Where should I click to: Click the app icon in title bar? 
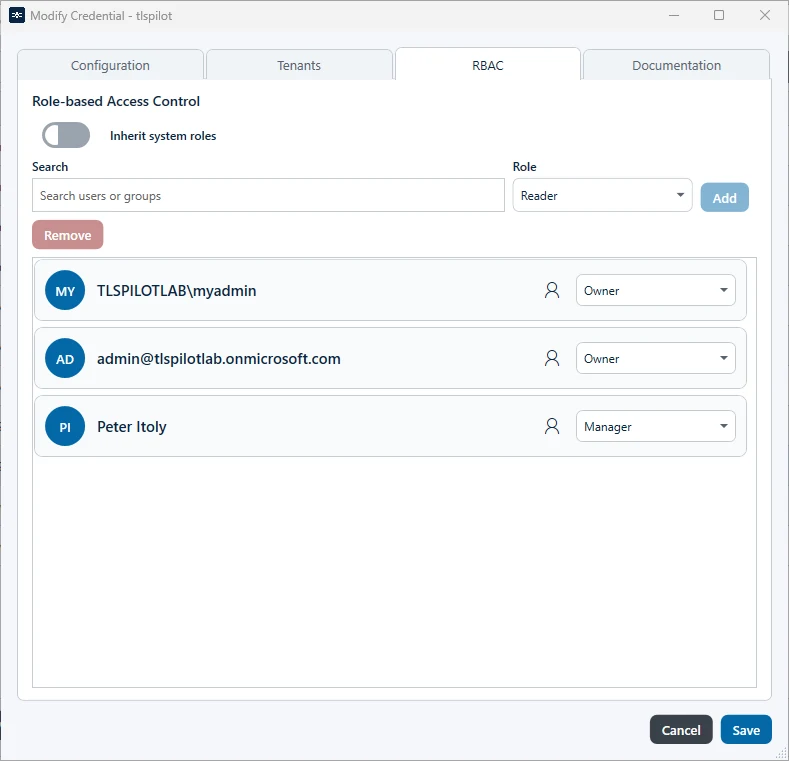(x=17, y=16)
